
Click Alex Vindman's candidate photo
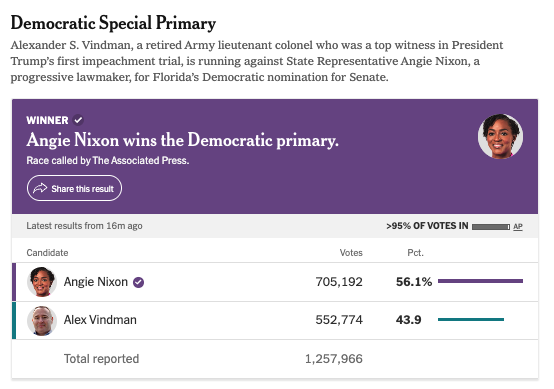coord(42,320)
